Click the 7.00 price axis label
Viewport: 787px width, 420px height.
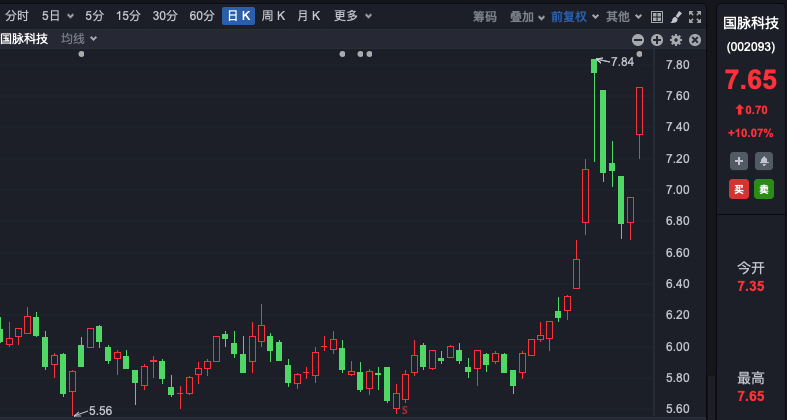677,190
